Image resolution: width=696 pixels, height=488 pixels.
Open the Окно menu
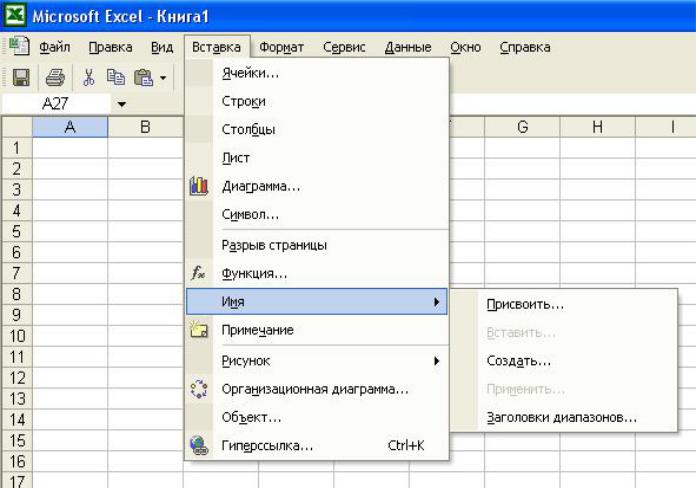(x=466, y=47)
